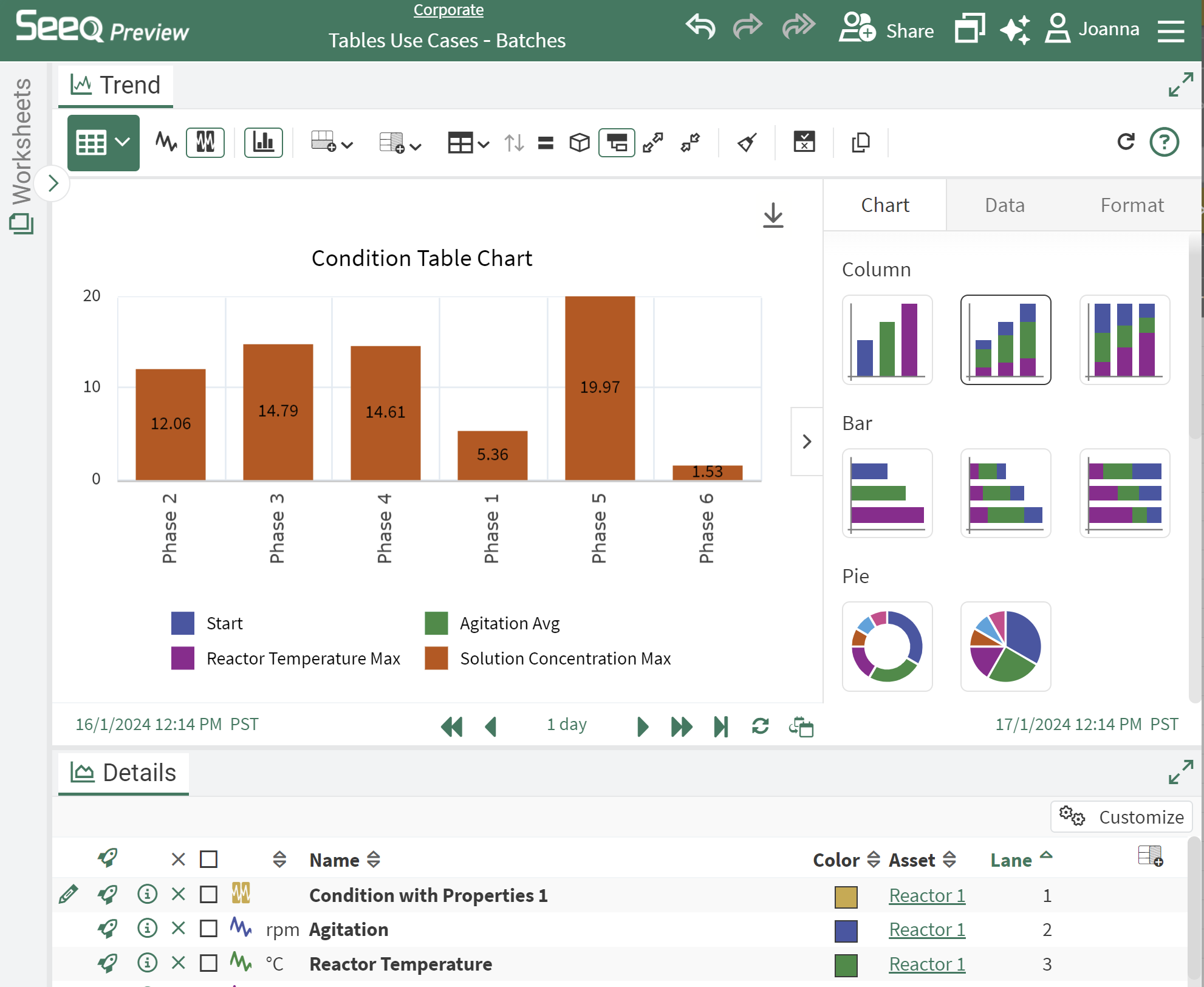Download the chart with arrow icon

[773, 216]
